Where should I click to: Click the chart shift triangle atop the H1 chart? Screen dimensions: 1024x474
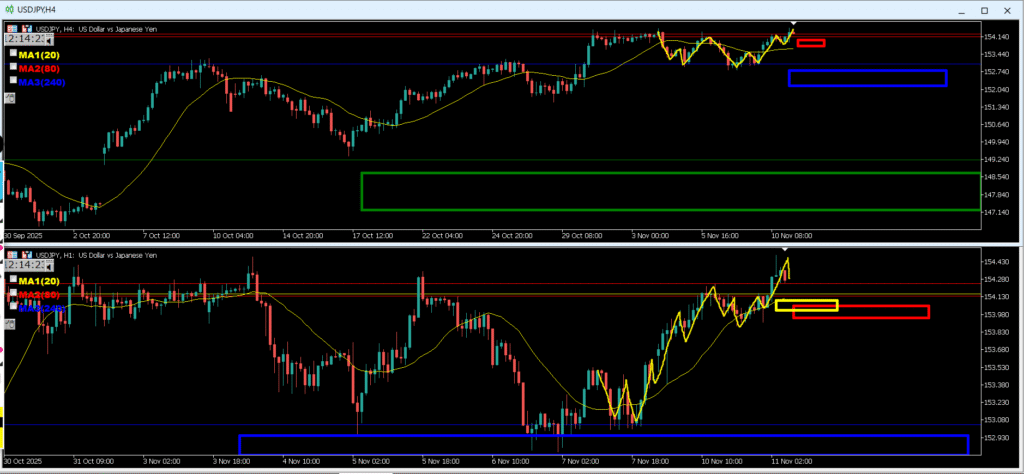coord(785,248)
